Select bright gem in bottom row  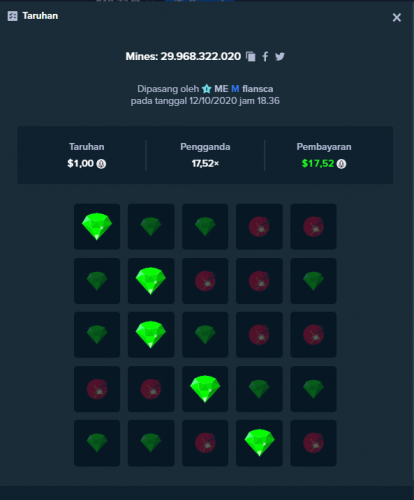[x=259, y=443]
